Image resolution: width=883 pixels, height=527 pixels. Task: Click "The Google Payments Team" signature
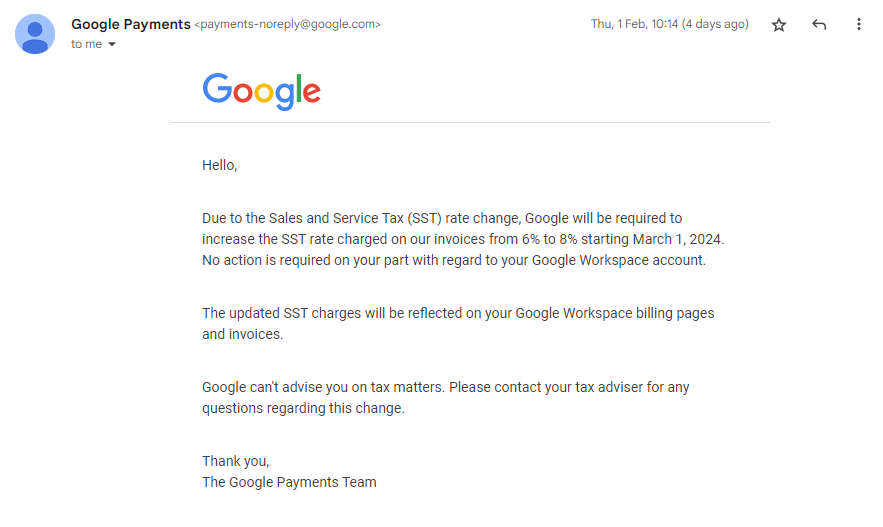coord(289,482)
